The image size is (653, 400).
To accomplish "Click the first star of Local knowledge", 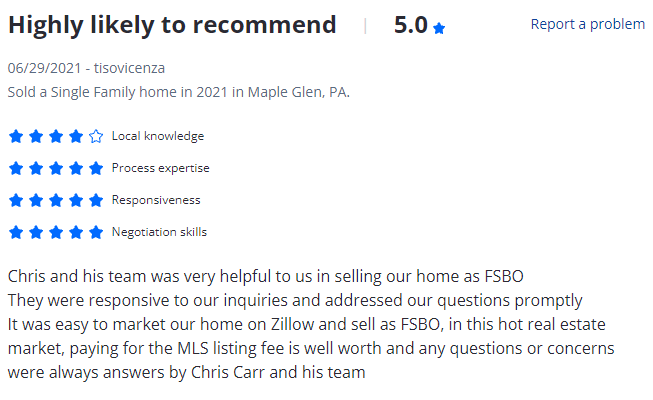I will (x=15, y=136).
